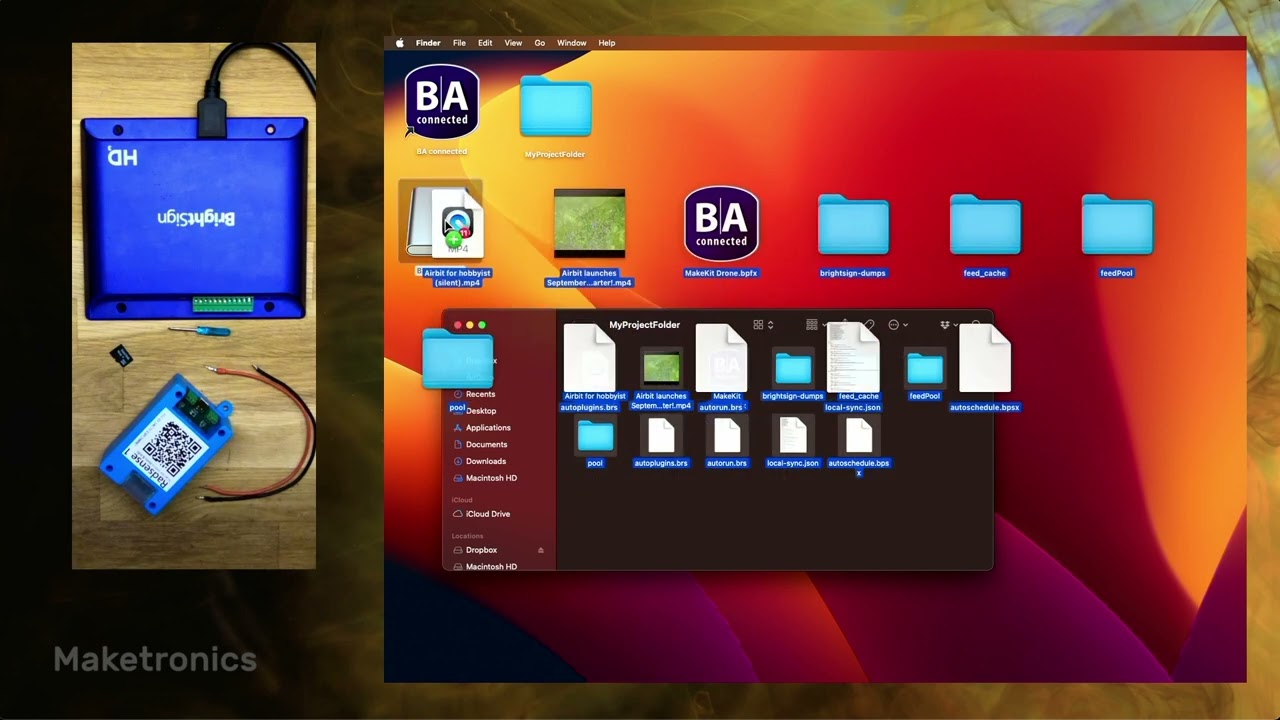Open the File menu
The height and width of the screenshot is (720, 1280).
pos(459,43)
